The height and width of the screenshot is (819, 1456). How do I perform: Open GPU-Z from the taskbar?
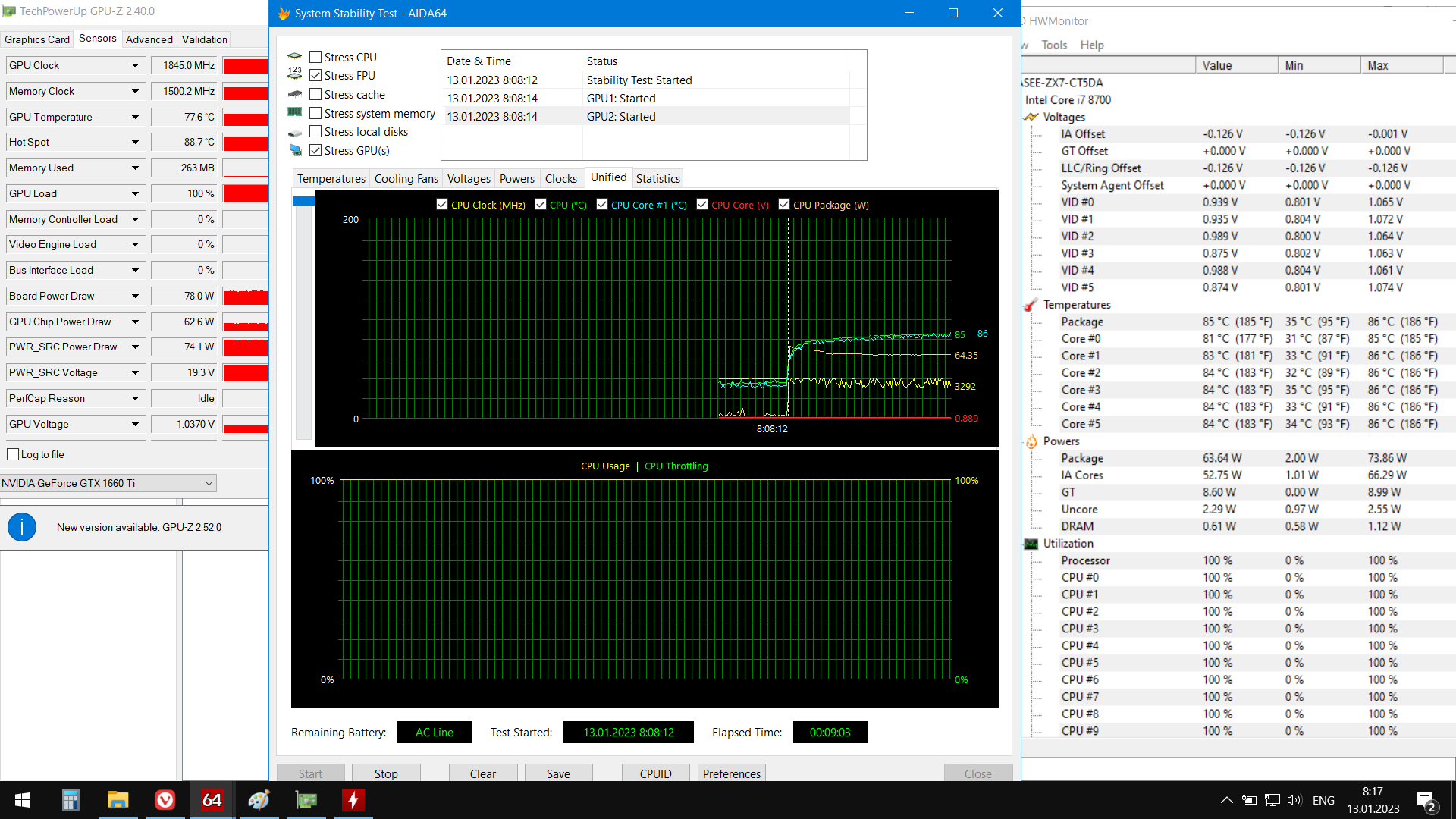click(306, 800)
